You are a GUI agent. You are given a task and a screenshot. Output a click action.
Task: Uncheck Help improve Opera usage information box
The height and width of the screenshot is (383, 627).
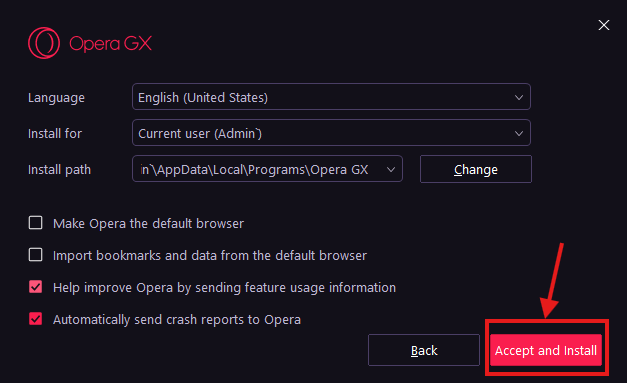point(36,287)
